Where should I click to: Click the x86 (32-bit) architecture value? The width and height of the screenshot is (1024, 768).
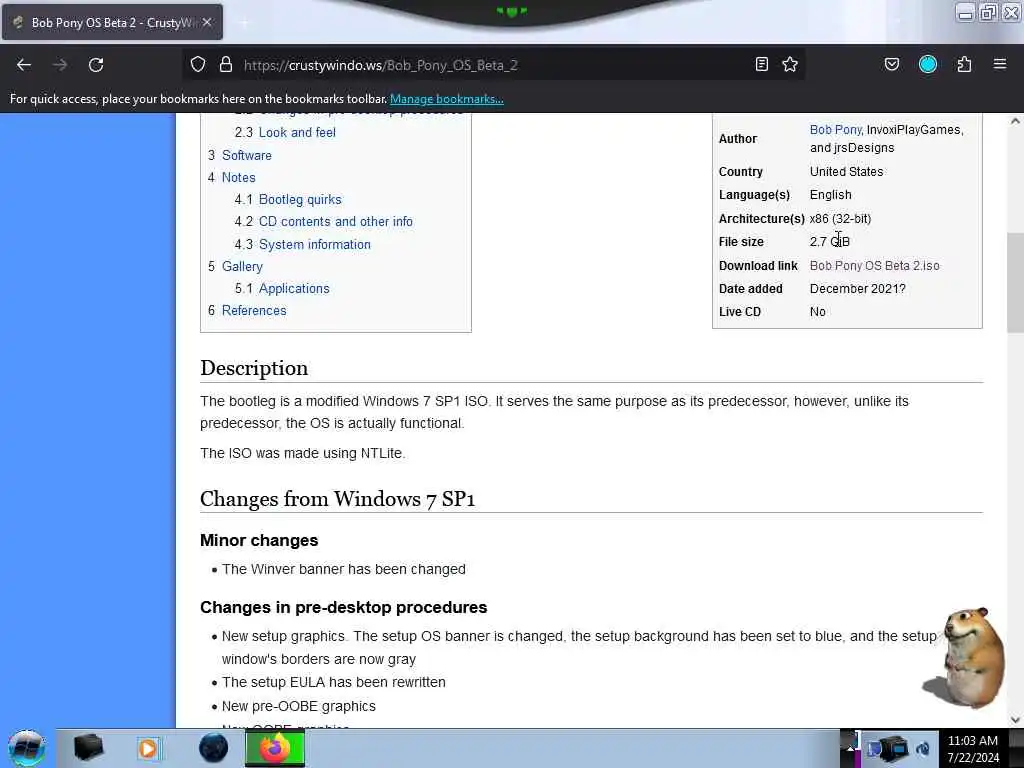pos(840,219)
